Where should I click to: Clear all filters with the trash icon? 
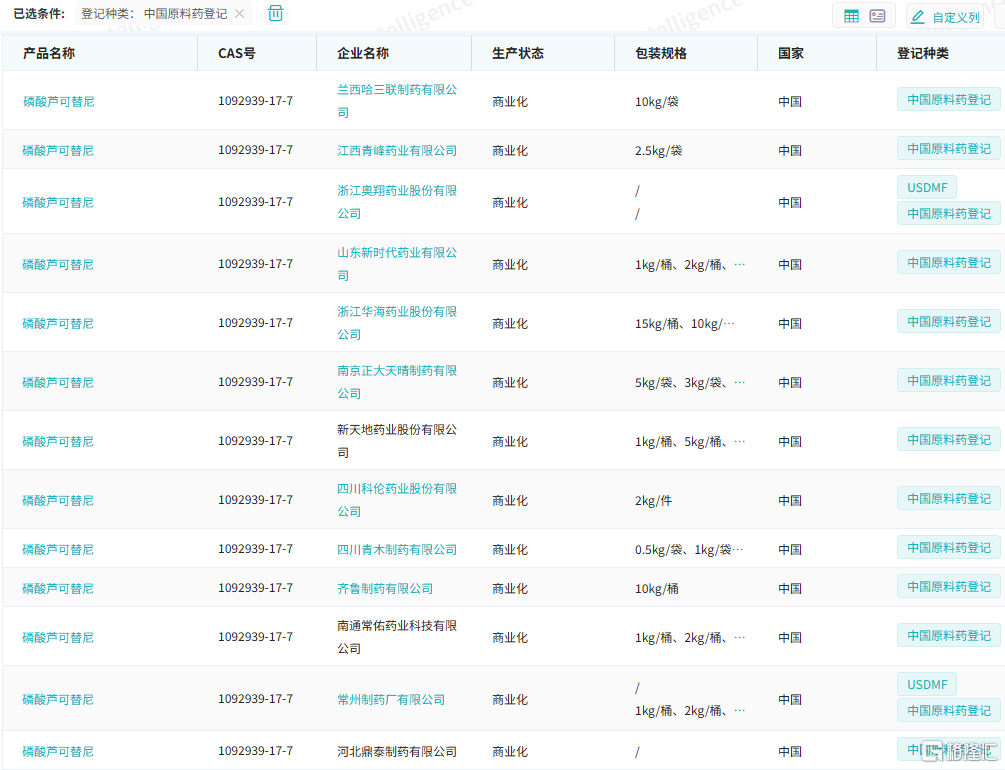click(276, 13)
